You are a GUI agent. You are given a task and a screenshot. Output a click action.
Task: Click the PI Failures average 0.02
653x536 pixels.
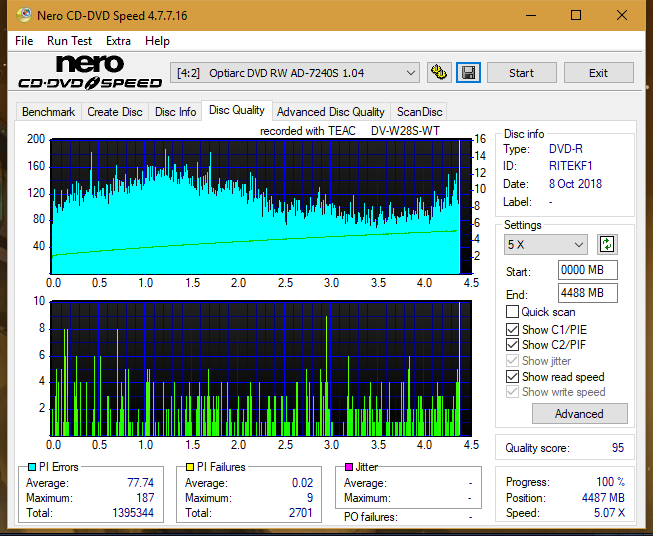pyautogui.click(x=302, y=483)
